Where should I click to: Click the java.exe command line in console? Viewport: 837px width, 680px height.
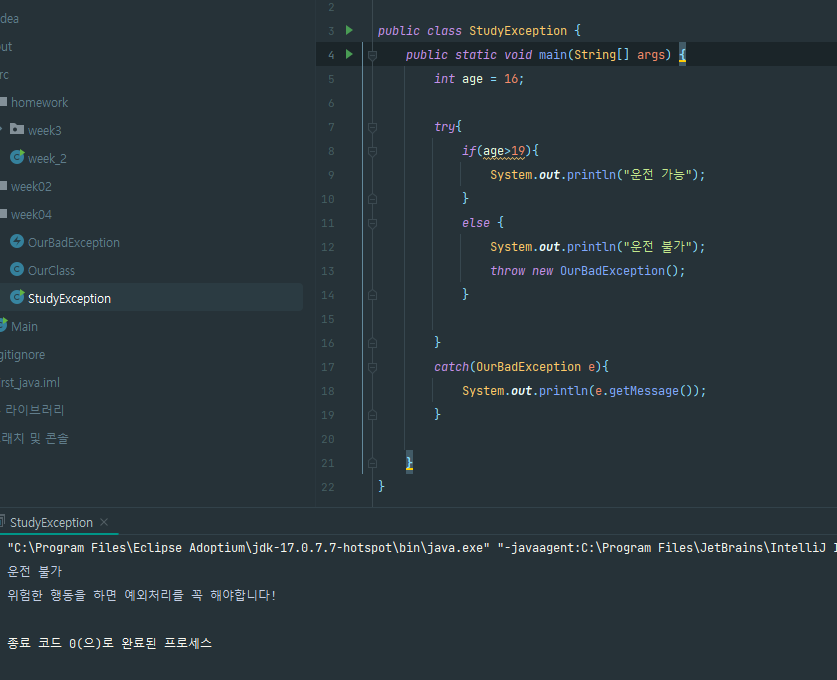[x=422, y=548]
